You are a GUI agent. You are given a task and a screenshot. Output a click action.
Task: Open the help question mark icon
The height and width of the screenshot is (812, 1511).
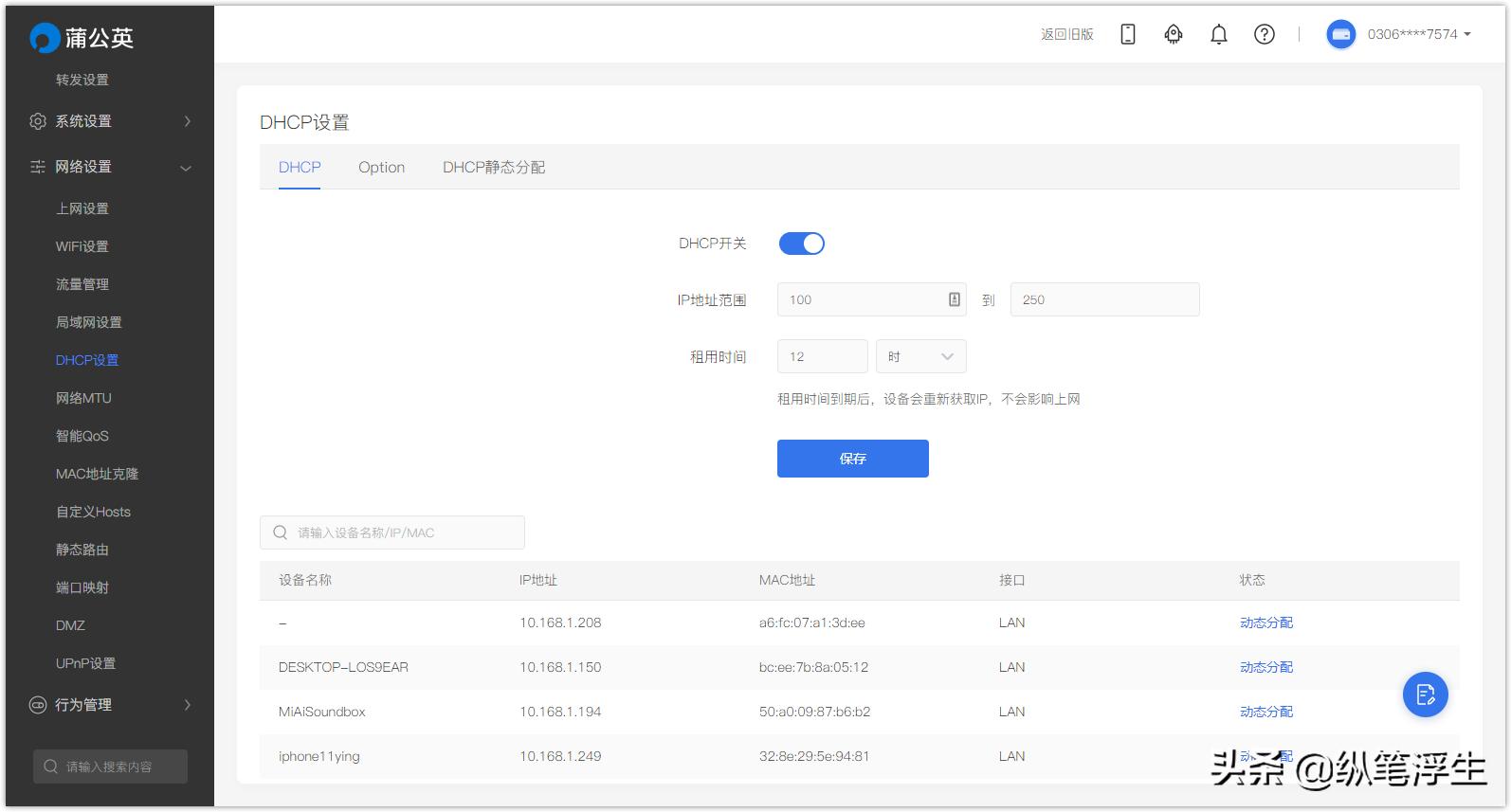(1265, 34)
